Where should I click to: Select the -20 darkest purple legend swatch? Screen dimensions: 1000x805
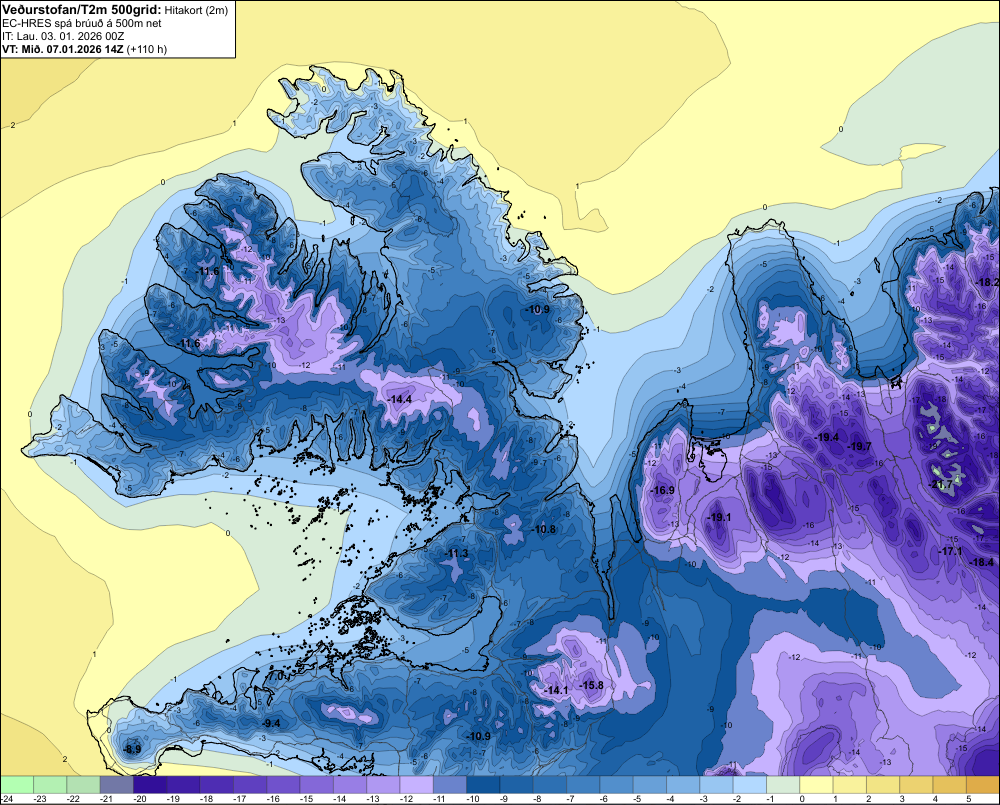click(150, 784)
